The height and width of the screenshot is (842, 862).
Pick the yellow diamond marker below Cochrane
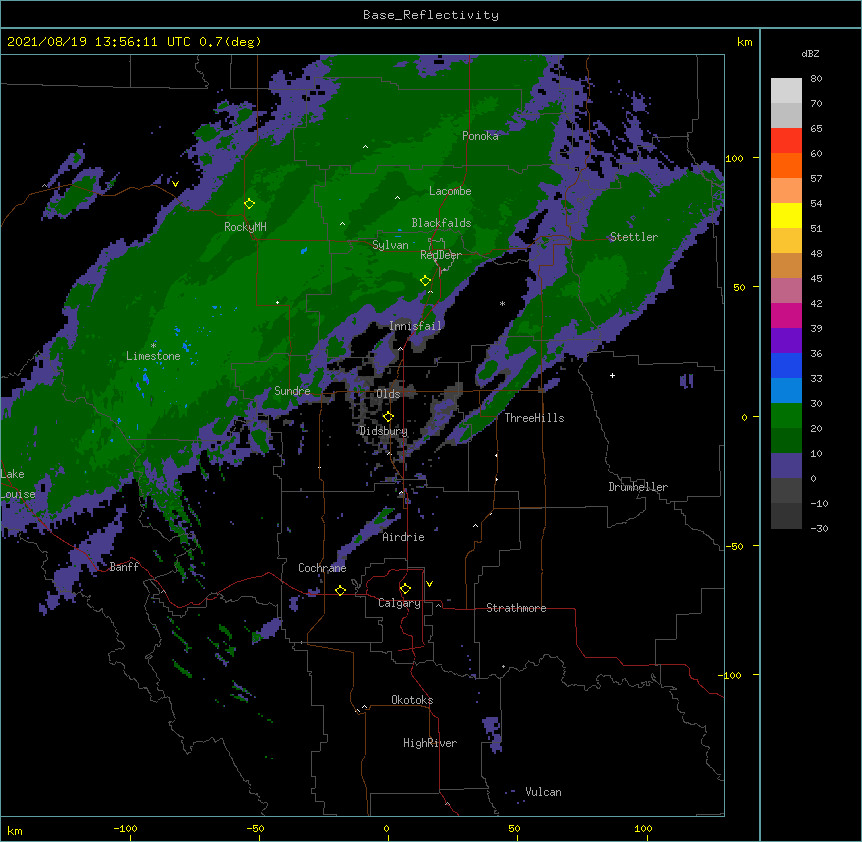[340, 590]
